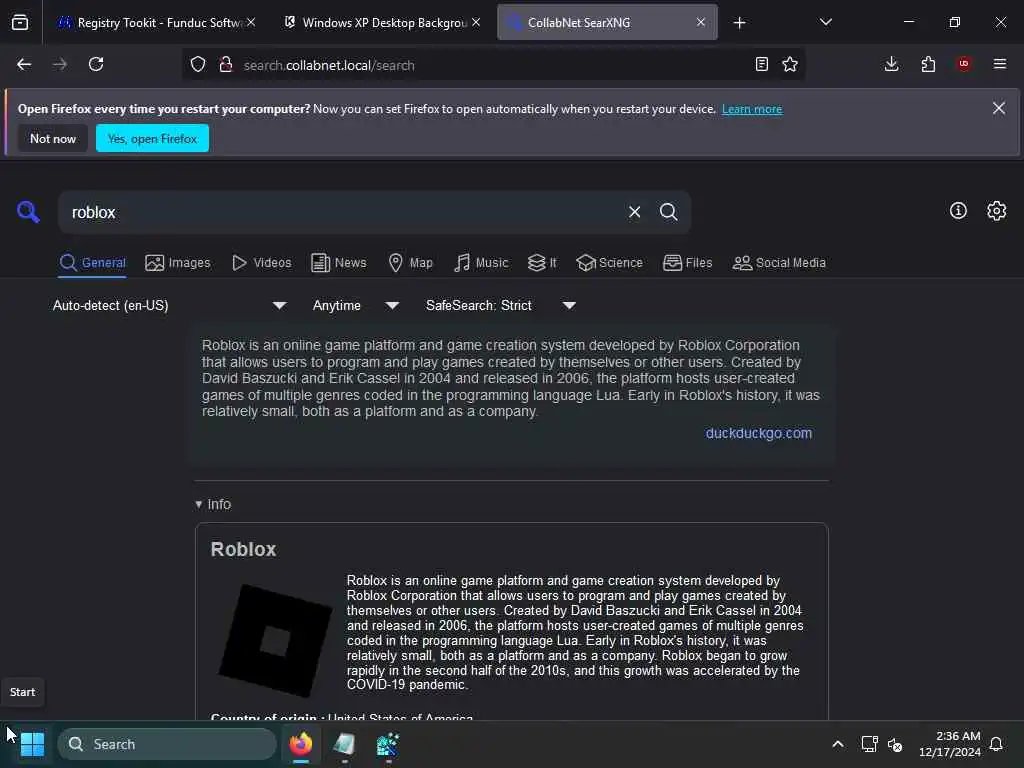Image resolution: width=1024 pixels, height=768 pixels.
Task: Open the Windows Start menu
Action: 32,744
